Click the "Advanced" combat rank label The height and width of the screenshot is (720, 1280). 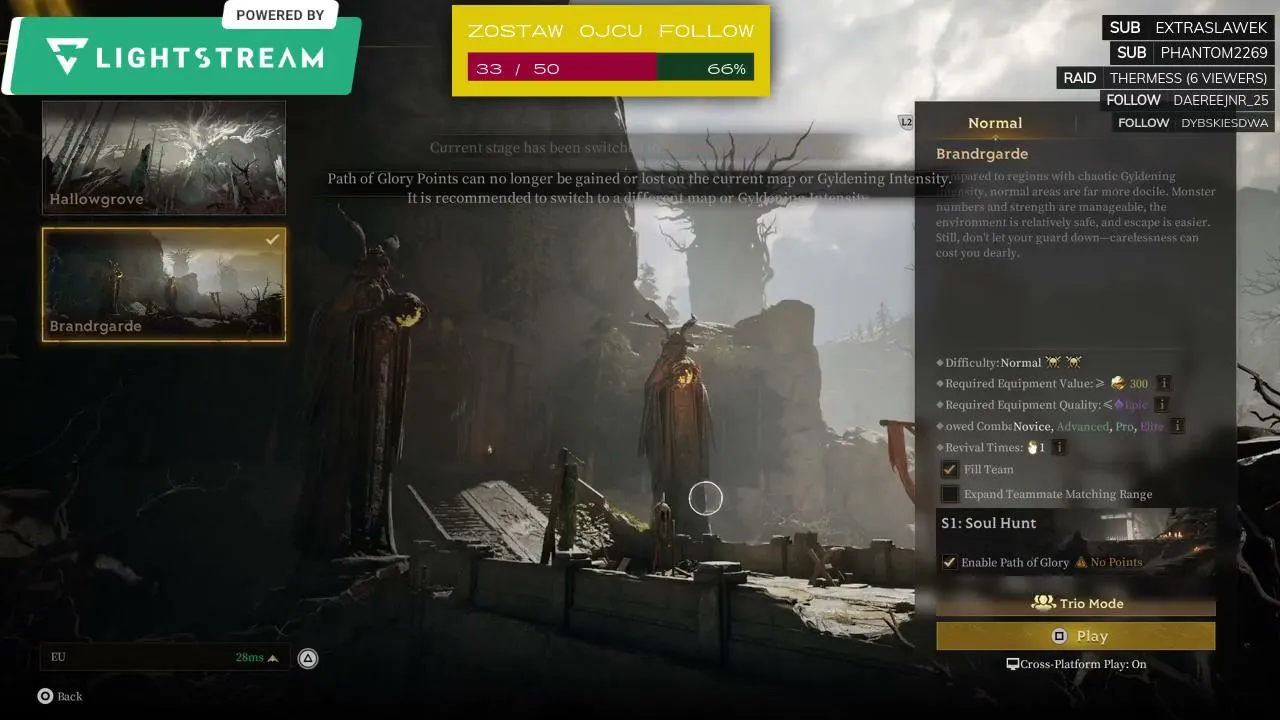click(1083, 426)
